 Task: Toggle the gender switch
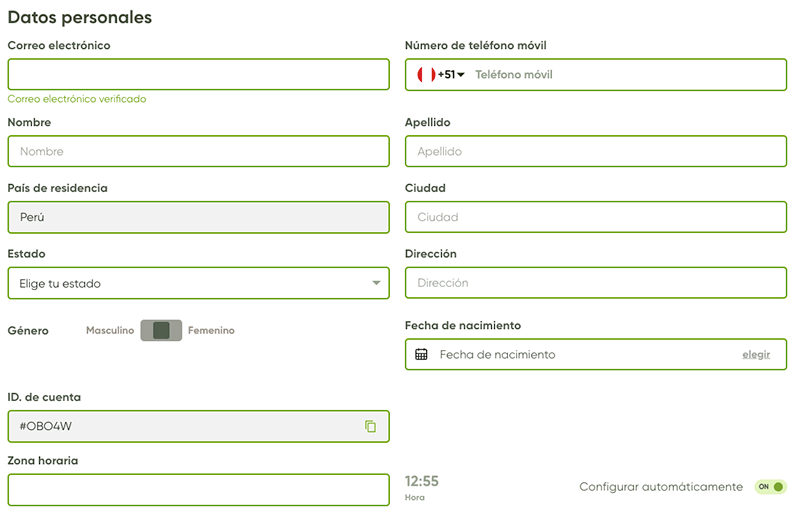(161, 330)
